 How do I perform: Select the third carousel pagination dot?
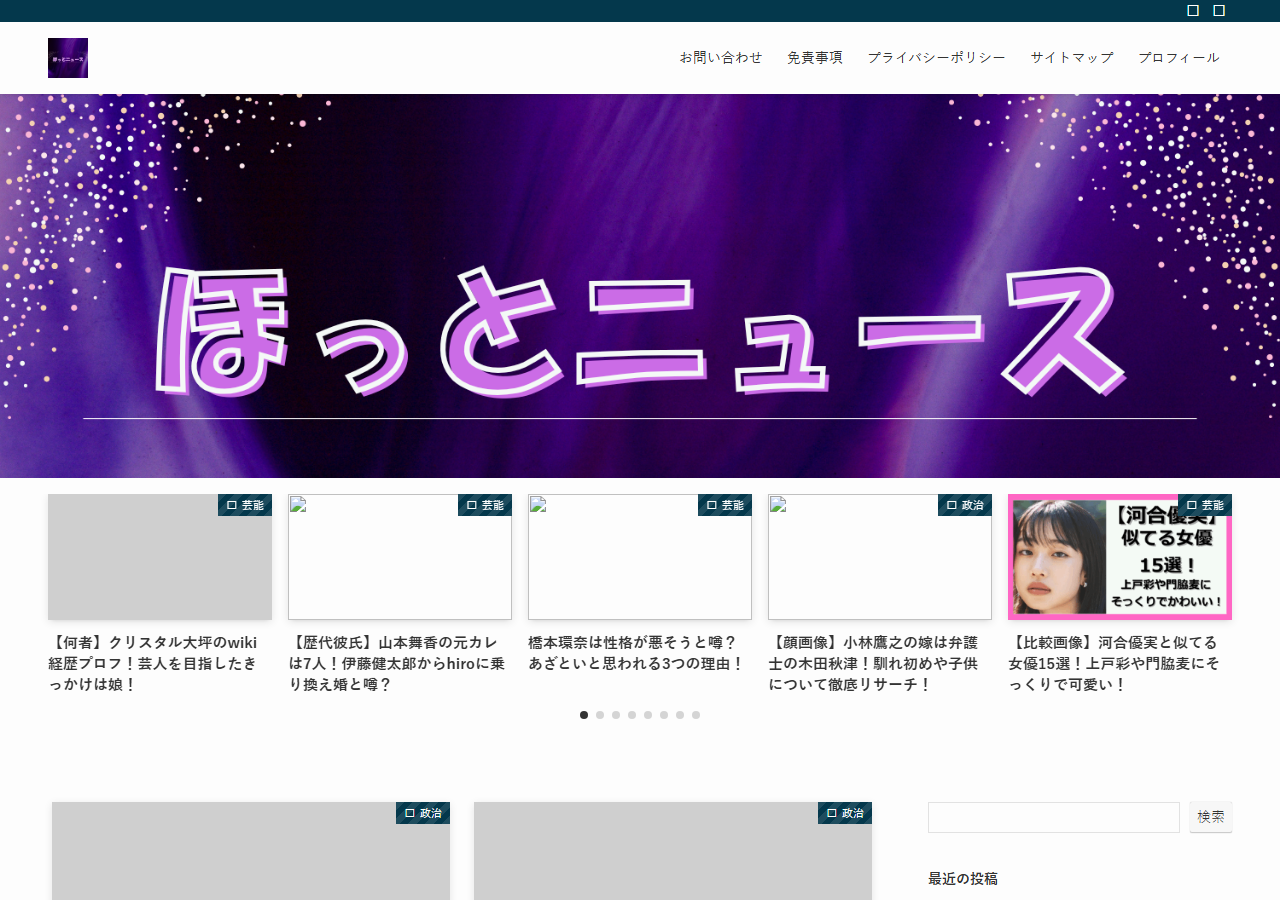click(x=616, y=715)
